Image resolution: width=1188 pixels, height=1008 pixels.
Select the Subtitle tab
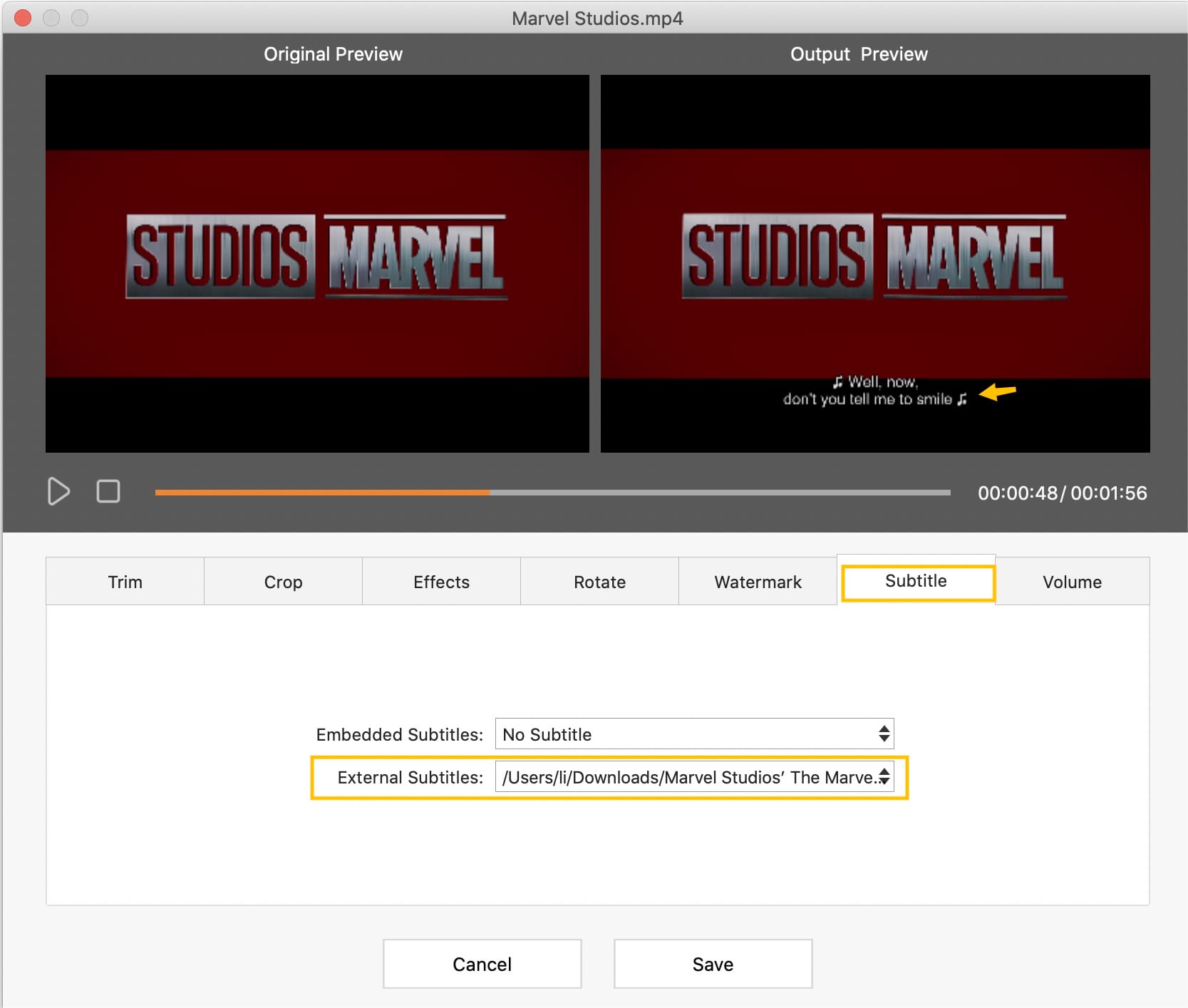pyautogui.click(x=916, y=581)
